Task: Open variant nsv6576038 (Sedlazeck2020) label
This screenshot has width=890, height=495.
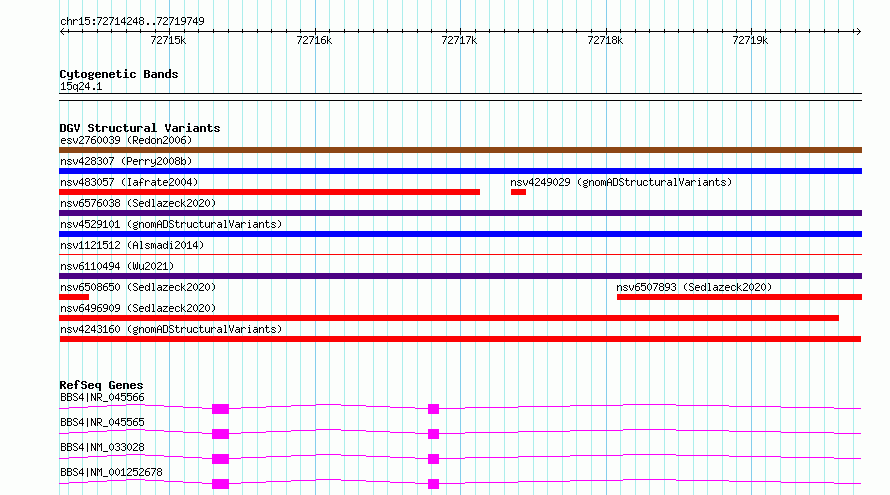Action: click(138, 203)
